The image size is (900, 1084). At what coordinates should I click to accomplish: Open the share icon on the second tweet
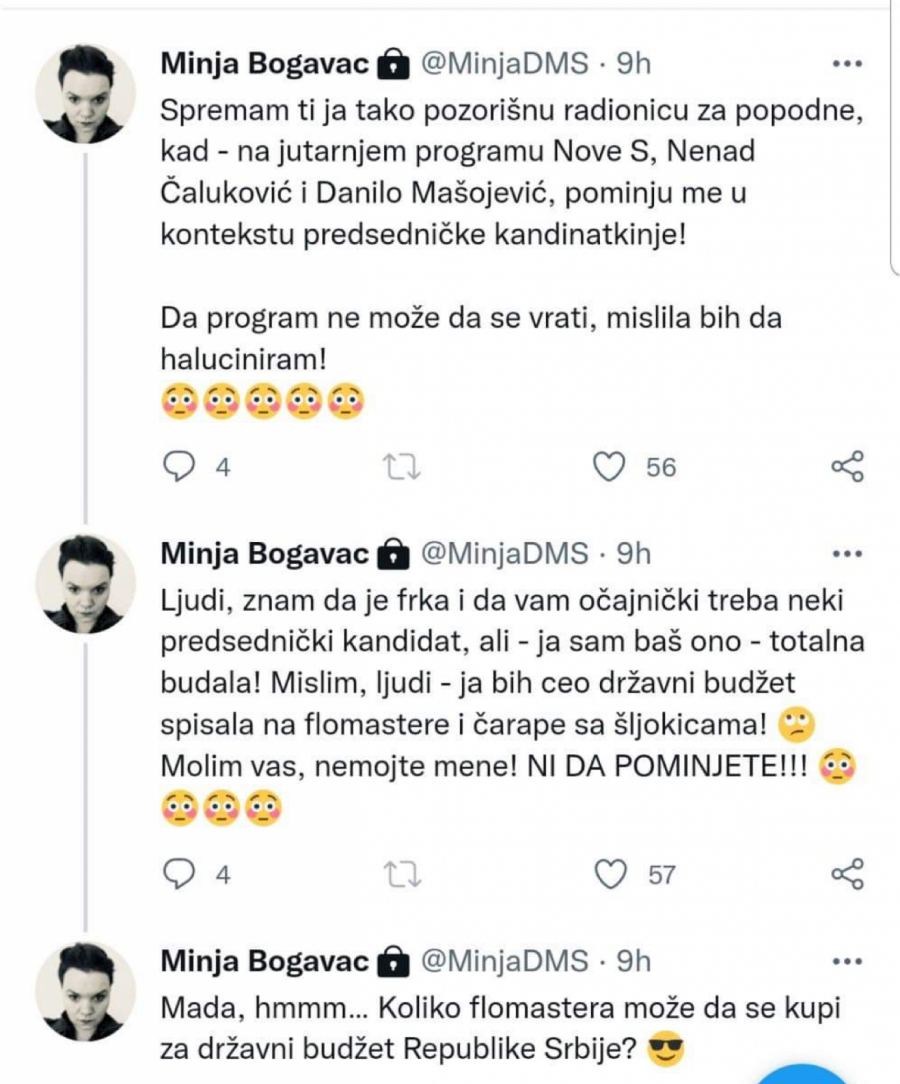(x=848, y=871)
